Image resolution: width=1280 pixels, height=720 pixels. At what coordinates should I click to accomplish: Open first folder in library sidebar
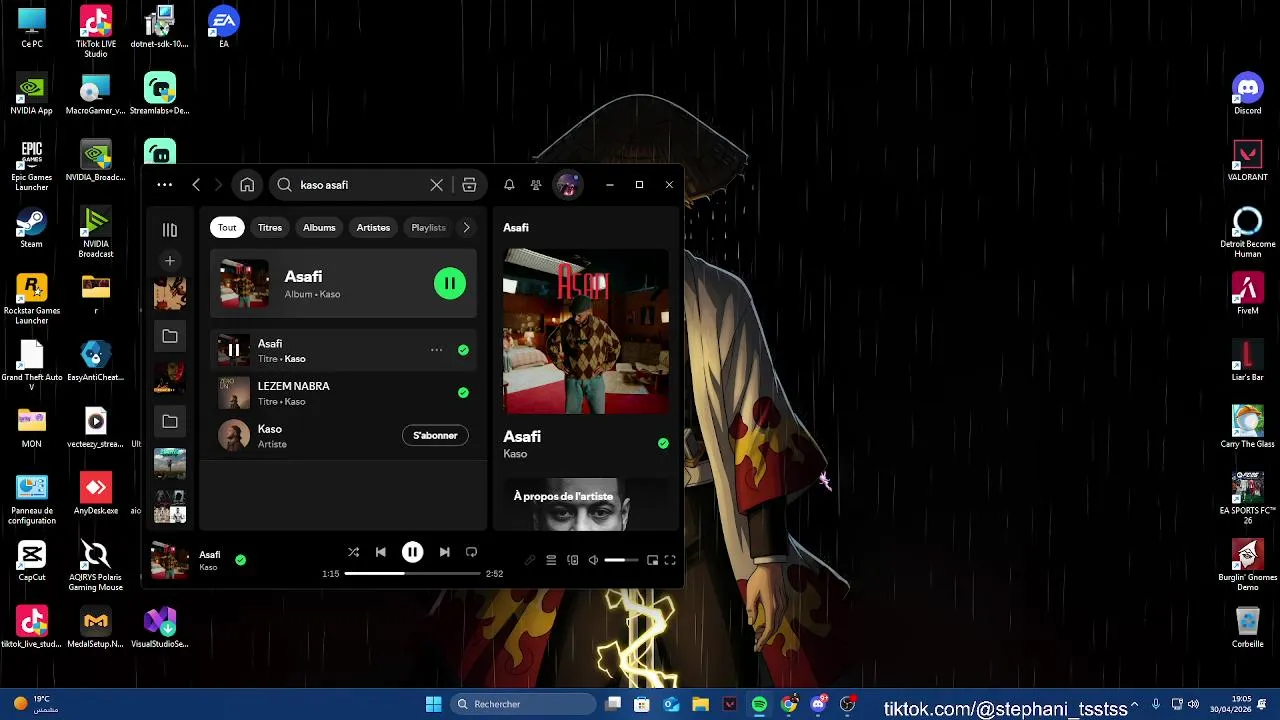pyautogui.click(x=170, y=337)
